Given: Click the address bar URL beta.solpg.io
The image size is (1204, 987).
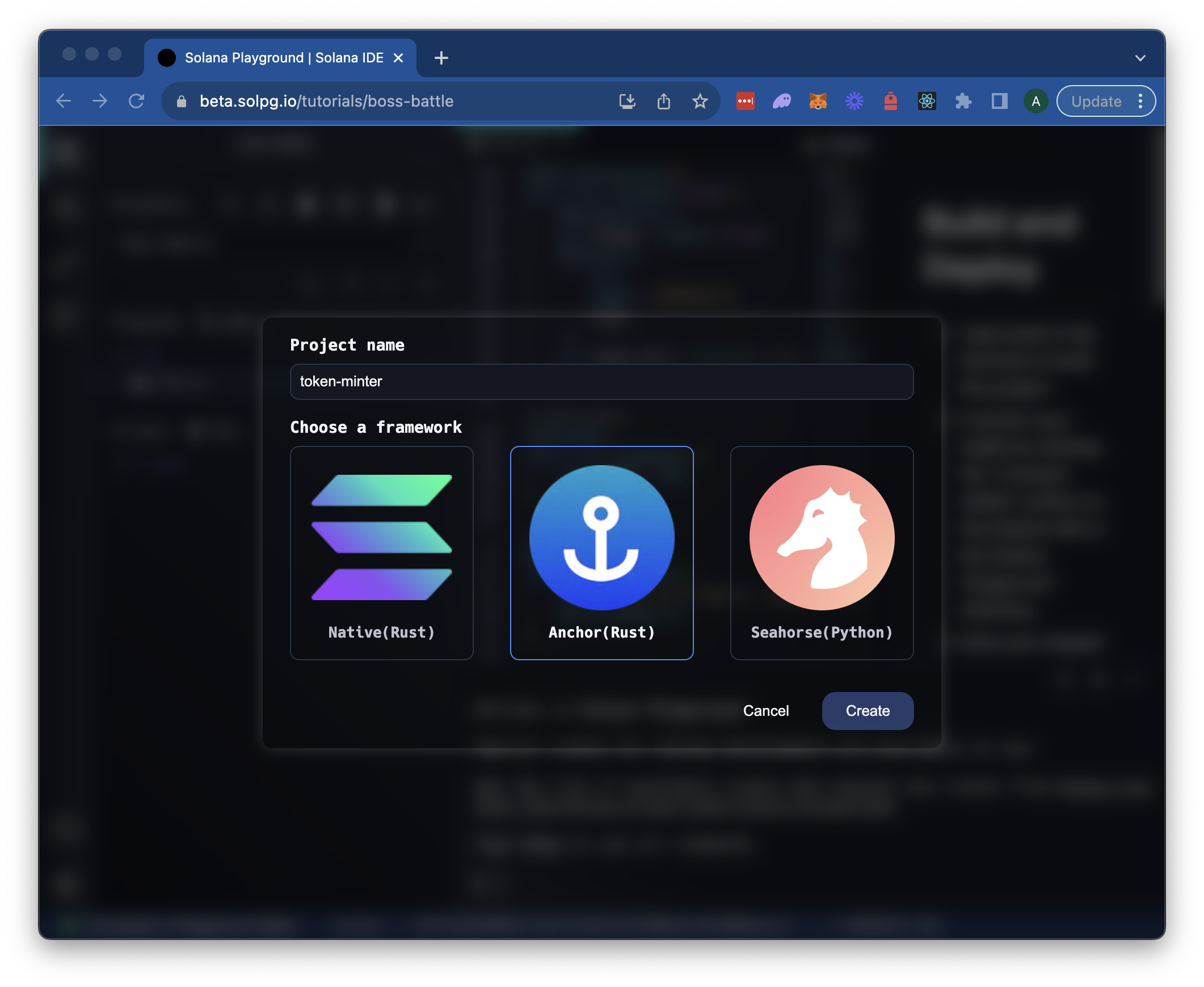Looking at the screenshot, I should pos(326,101).
